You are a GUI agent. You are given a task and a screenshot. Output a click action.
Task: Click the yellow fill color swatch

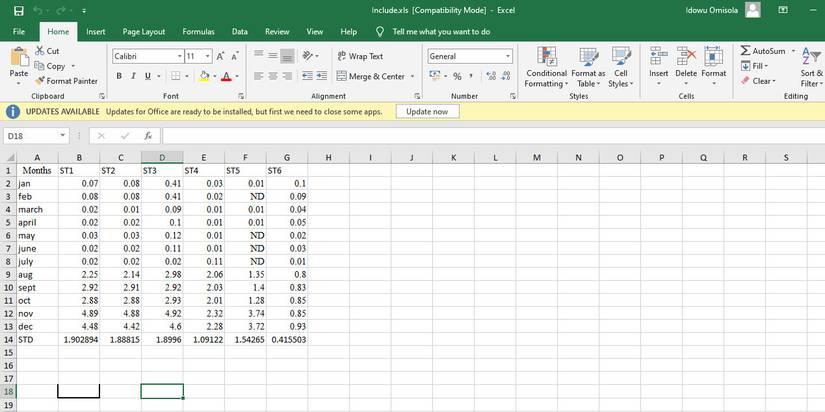click(203, 76)
